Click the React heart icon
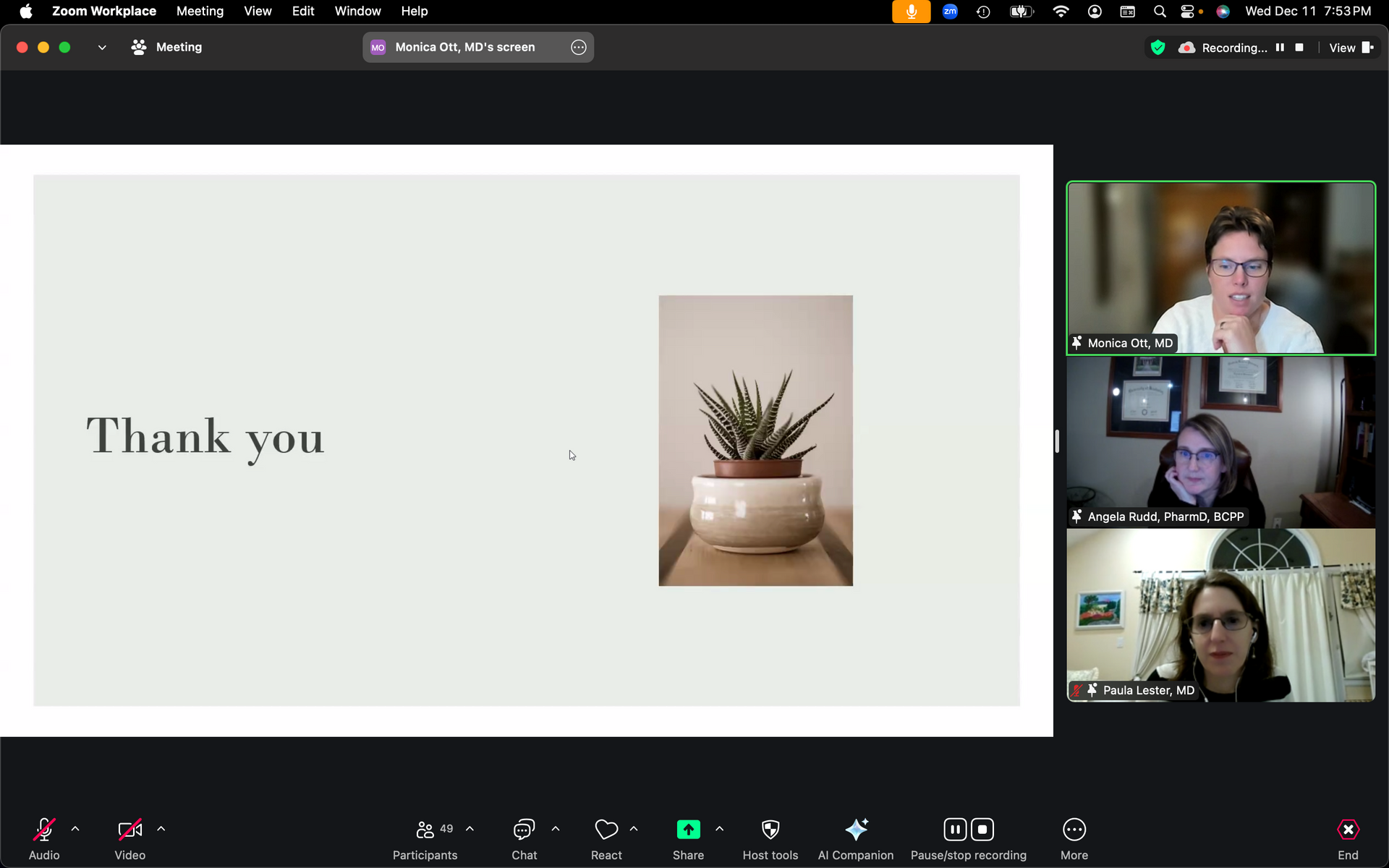The width and height of the screenshot is (1389, 868). 606,830
